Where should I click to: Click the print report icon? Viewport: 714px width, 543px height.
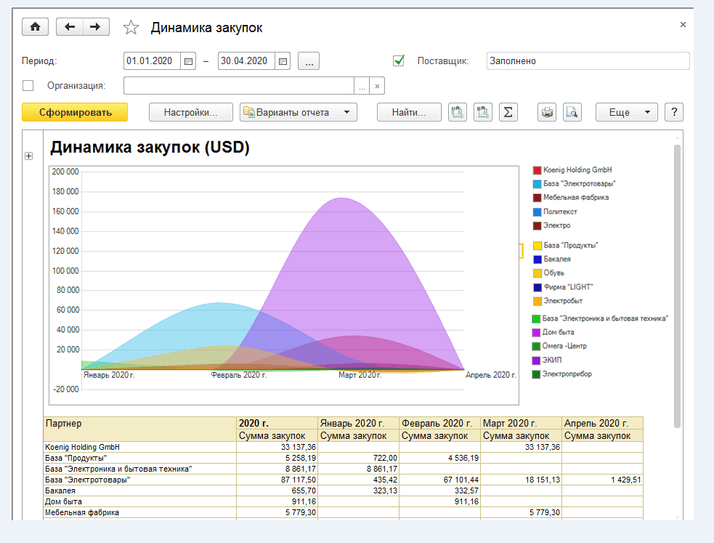547,112
